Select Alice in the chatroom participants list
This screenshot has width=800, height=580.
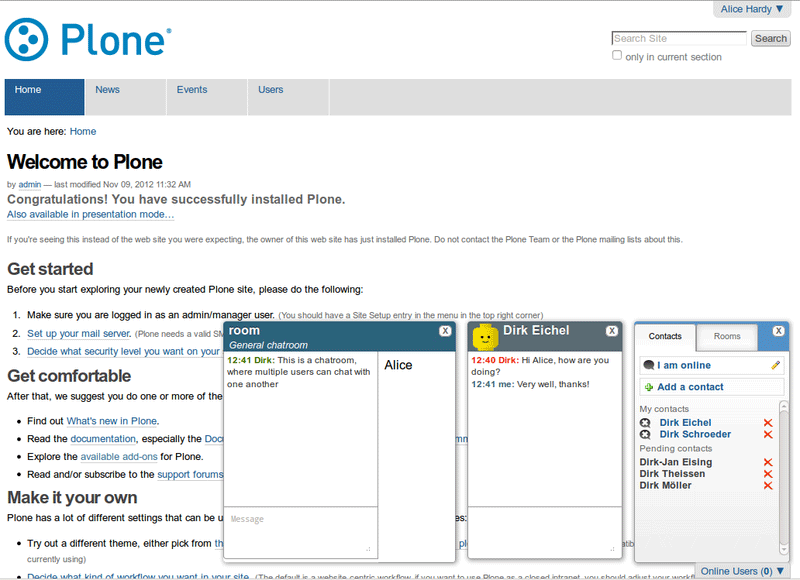[398, 365]
